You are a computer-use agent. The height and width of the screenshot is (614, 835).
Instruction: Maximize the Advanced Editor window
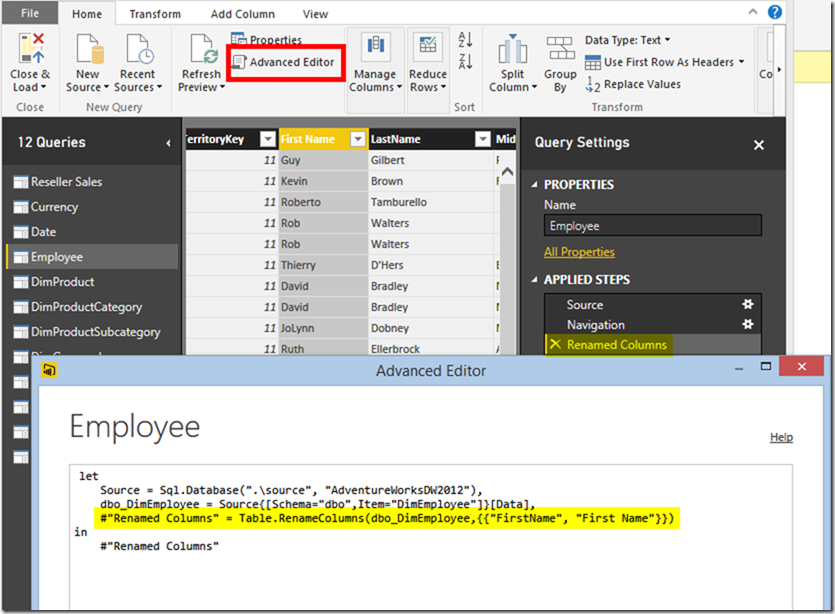(766, 366)
